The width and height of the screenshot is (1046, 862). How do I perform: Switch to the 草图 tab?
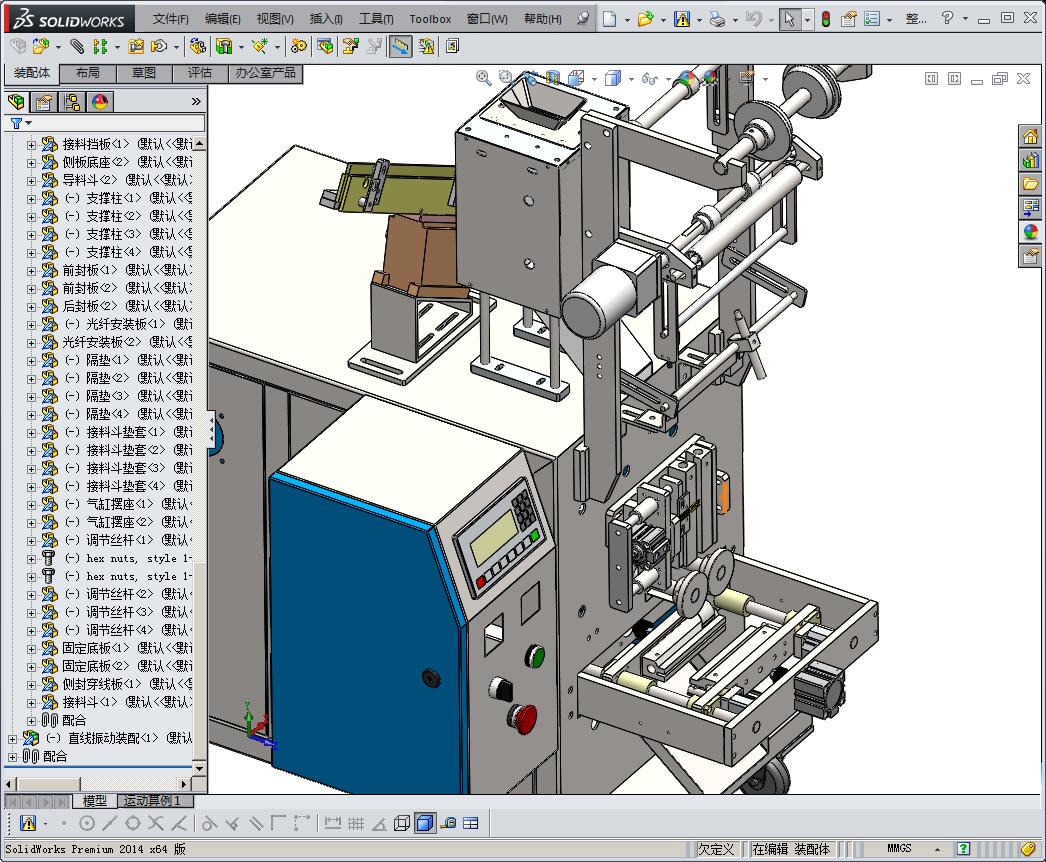pyautogui.click(x=143, y=73)
